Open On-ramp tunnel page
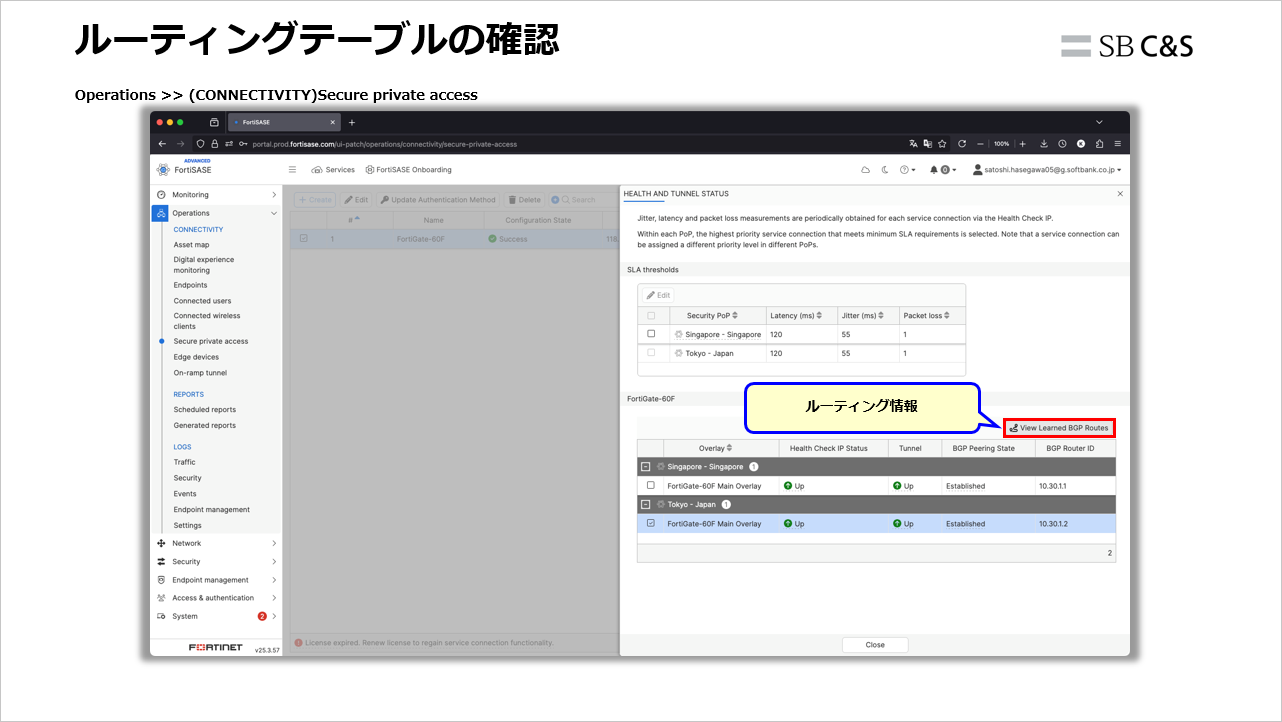1282x722 pixels. 200,373
